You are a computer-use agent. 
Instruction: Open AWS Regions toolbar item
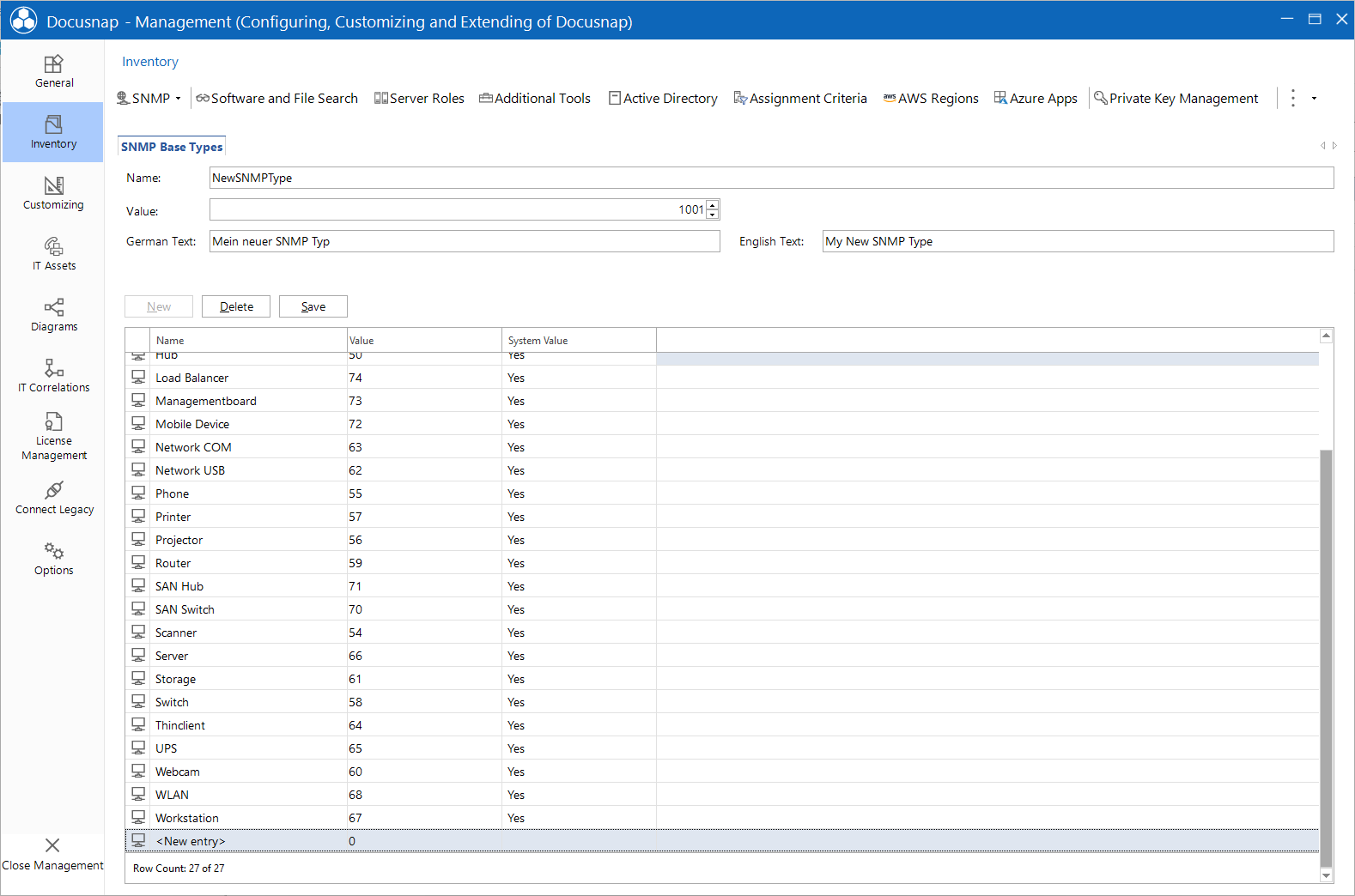pyautogui.click(x=931, y=99)
